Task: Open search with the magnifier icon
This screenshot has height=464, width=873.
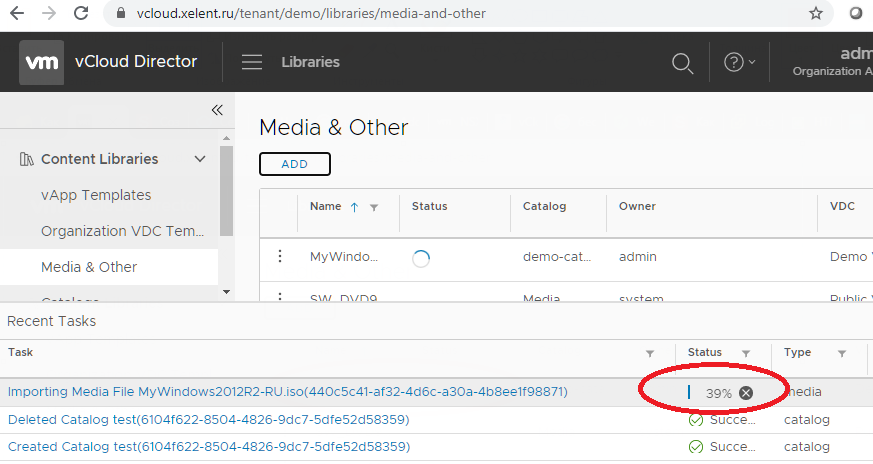Action: [682, 63]
